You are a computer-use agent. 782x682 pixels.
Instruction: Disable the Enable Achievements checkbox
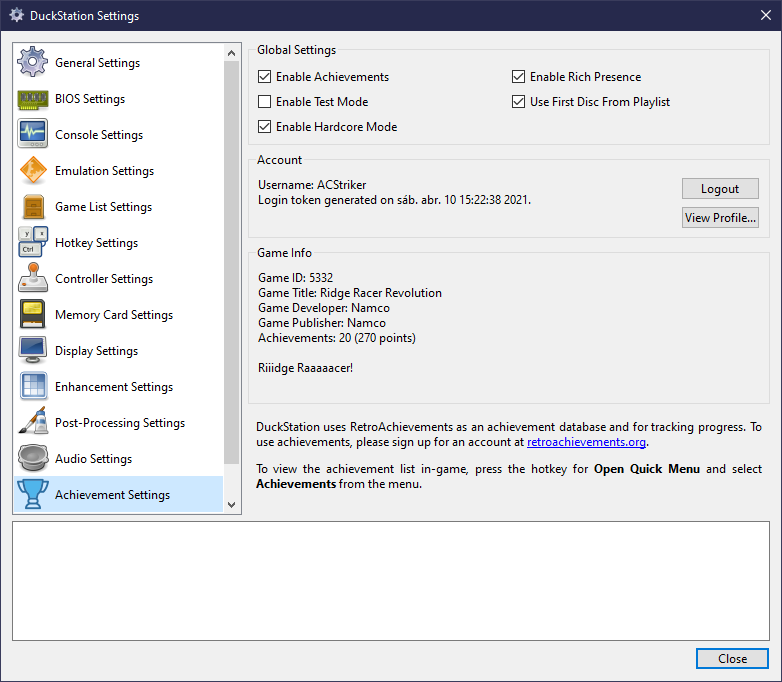point(264,76)
